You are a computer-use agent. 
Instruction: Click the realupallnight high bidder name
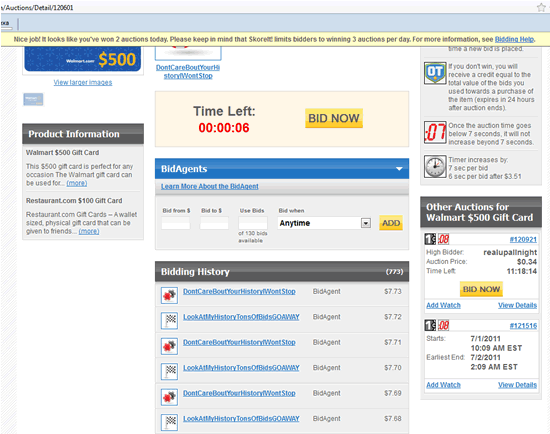[x=510, y=252]
